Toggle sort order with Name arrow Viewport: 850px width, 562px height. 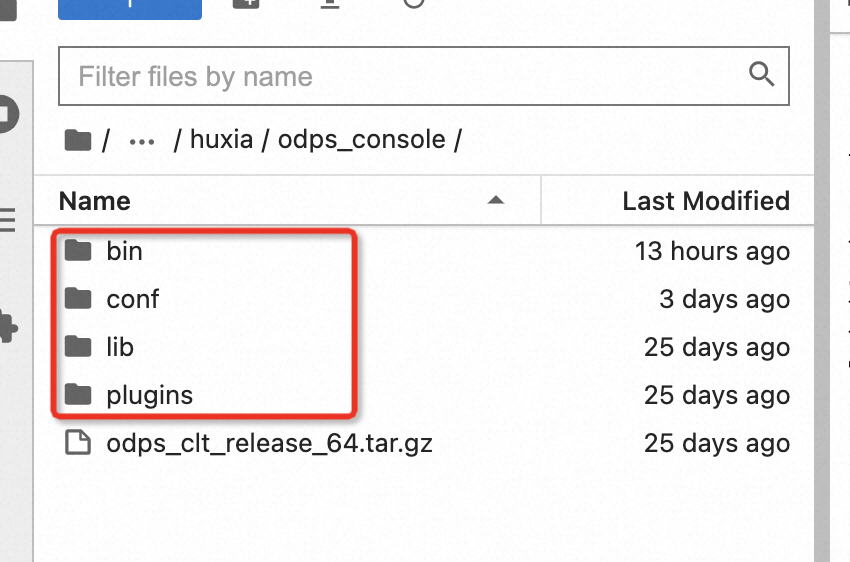(495, 201)
